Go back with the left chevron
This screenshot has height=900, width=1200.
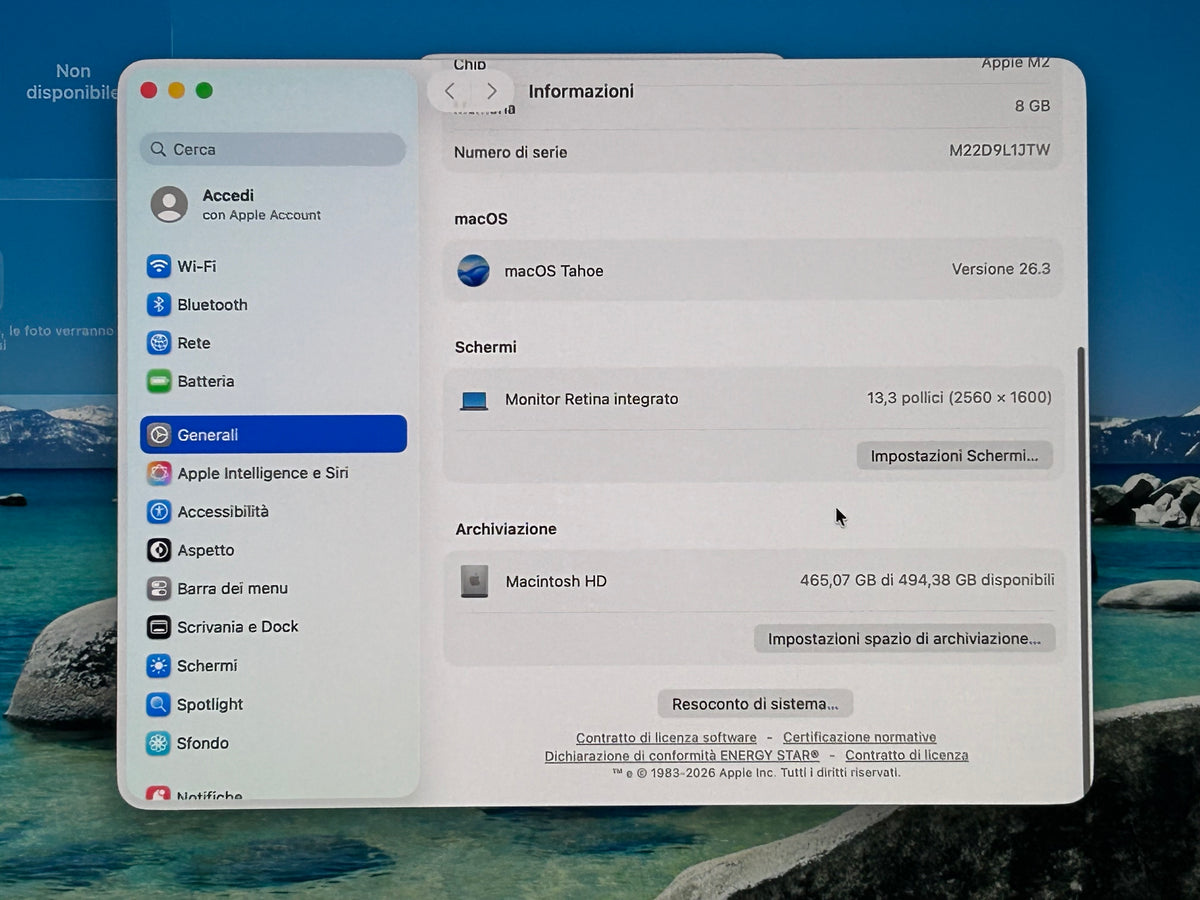tap(450, 91)
